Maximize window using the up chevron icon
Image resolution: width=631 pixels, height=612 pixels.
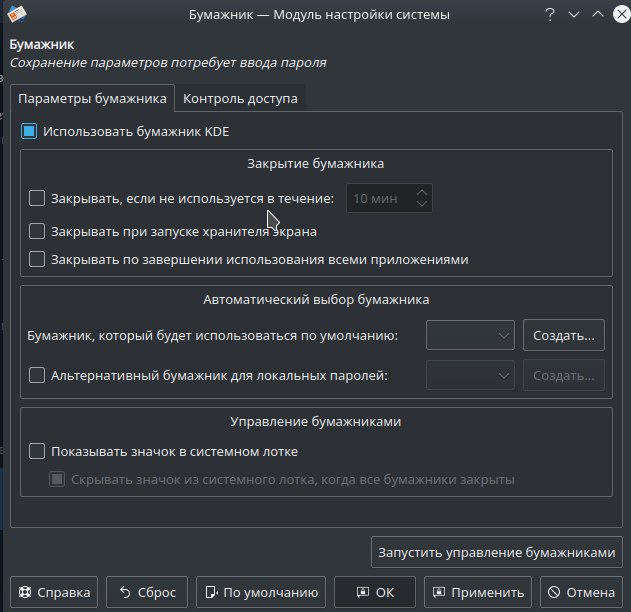coord(598,14)
